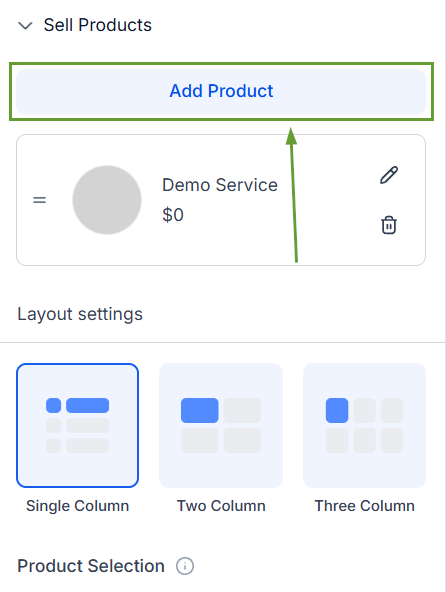
Task: Choose the Three Column layout
Action: (364, 425)
